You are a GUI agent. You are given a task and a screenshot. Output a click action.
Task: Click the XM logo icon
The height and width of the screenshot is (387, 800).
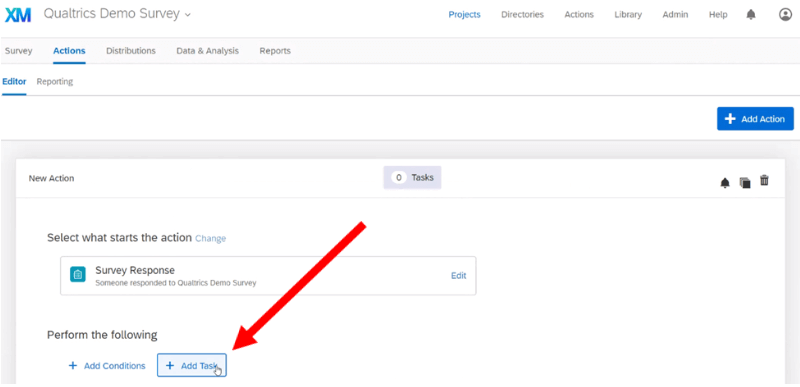coord(18,15)
